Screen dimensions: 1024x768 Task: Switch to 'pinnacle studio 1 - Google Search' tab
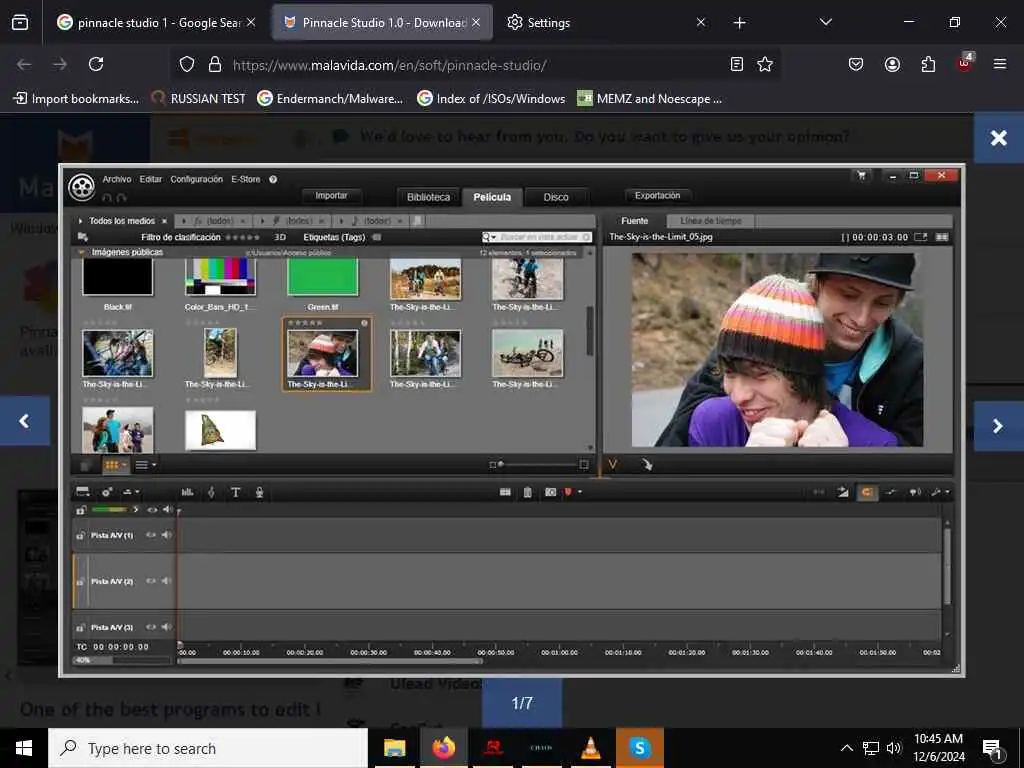[157, 23]
